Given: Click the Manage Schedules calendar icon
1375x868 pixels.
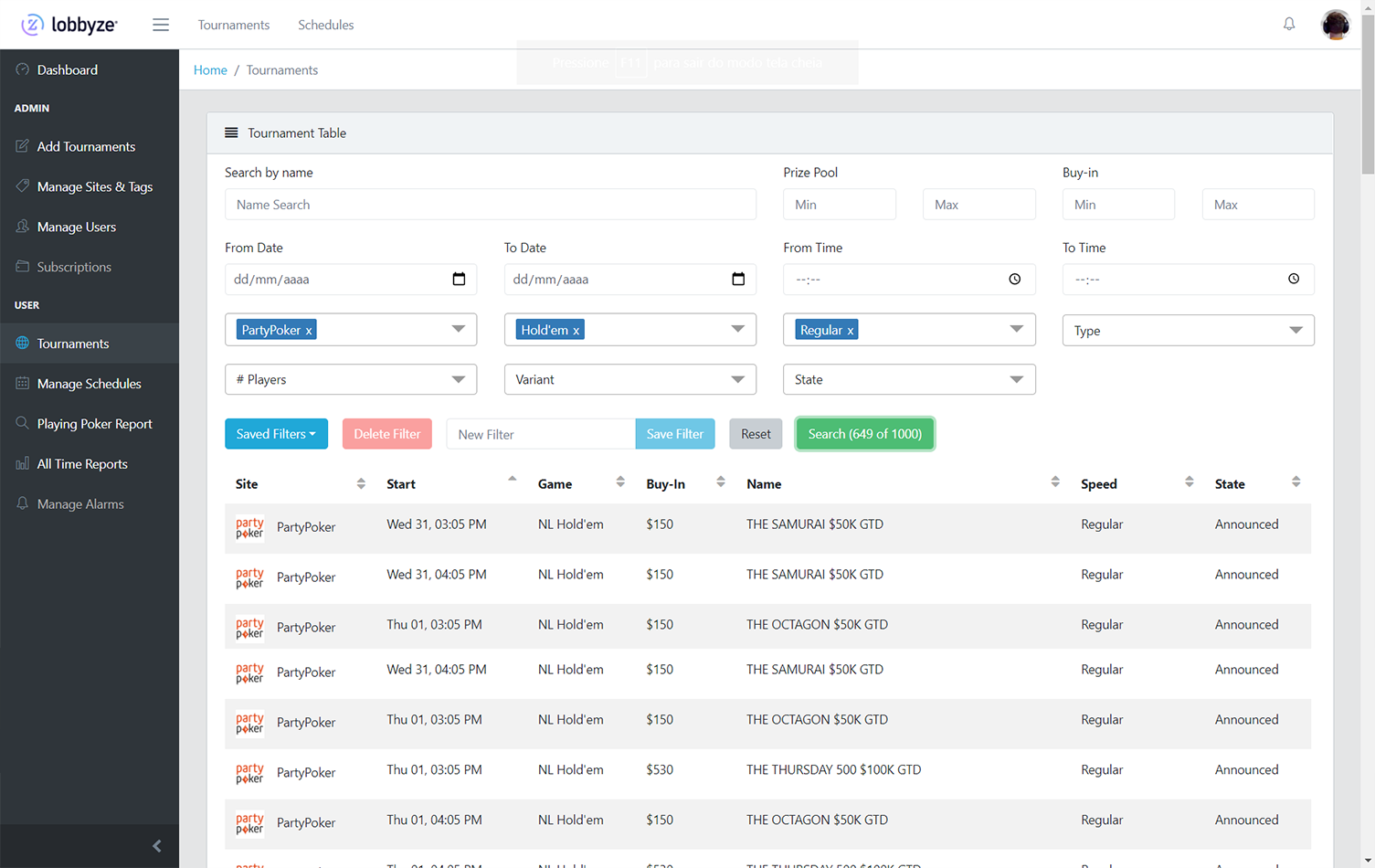Looking at the screenshot, I should [x=22, y=384].
